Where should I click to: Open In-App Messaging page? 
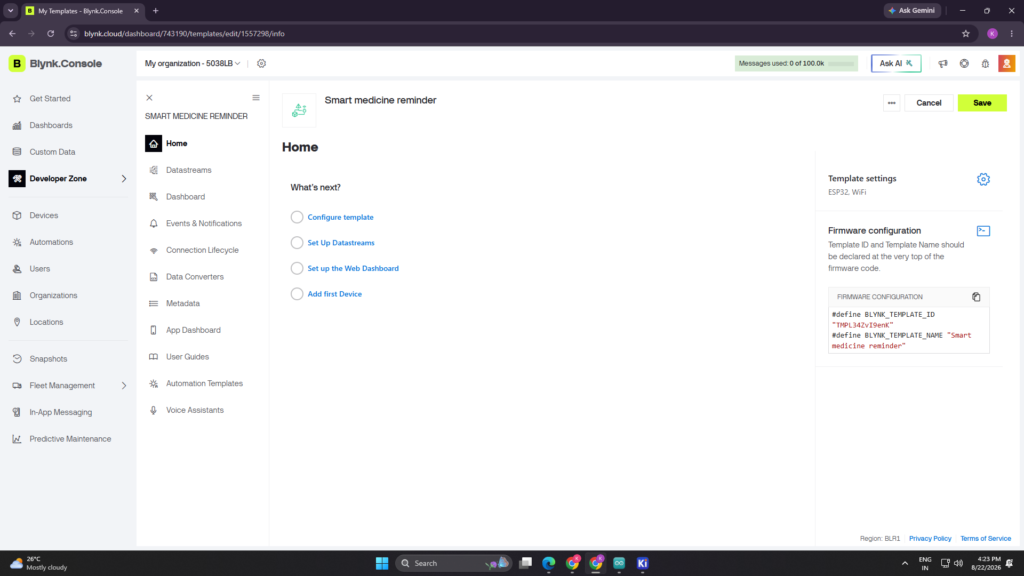click(60, 413)
